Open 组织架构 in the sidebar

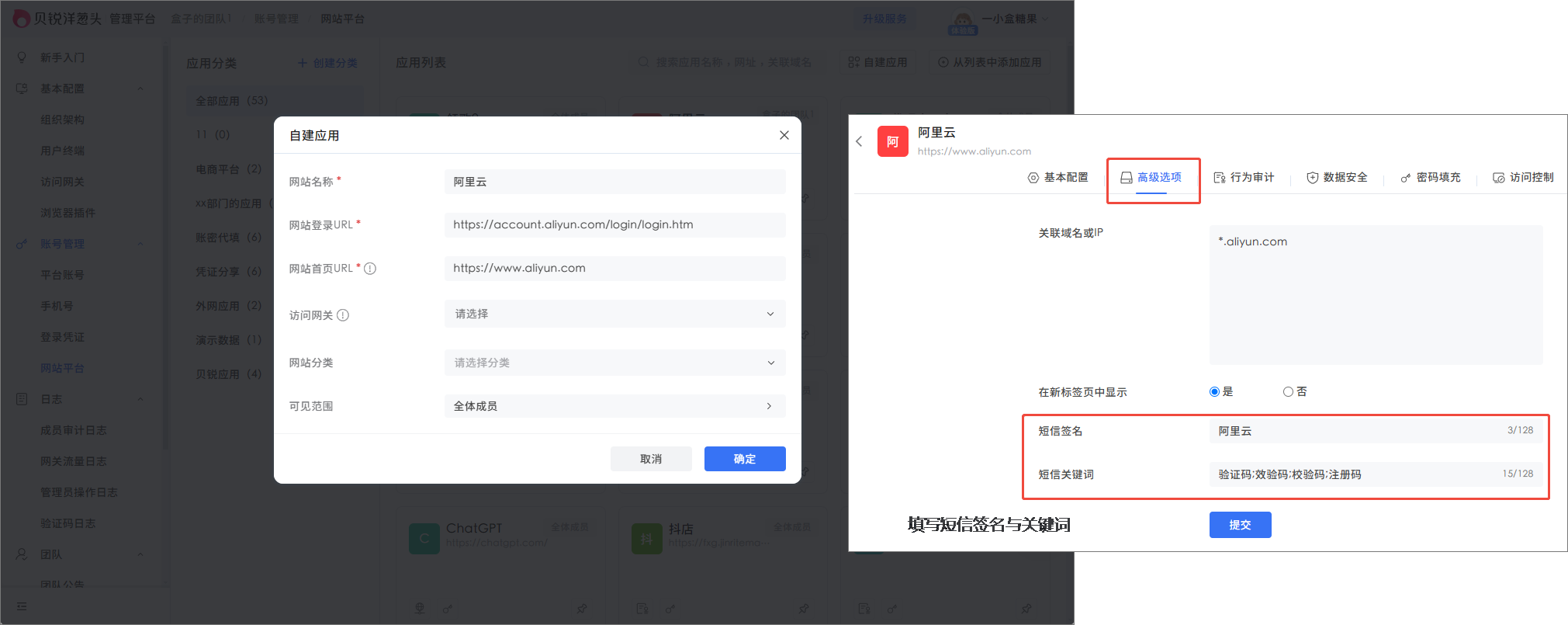63,120
